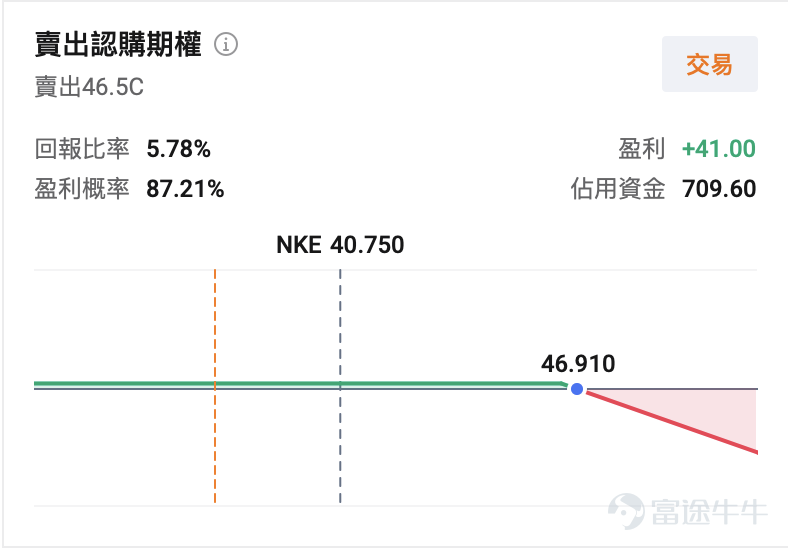Select the NKE 40.750 price label
The image size is (788, 548).
[x=340, y=245]
